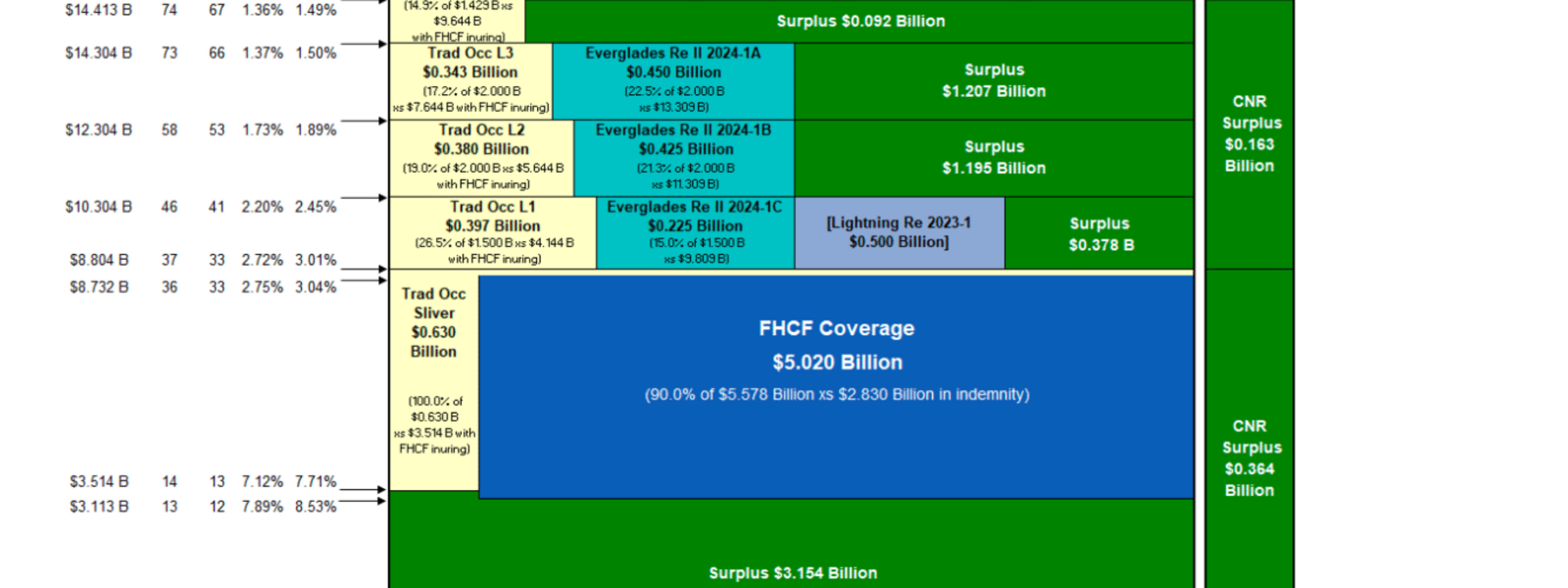1568x588 pixels.
Task: Click the $14.413 B attachment level label
Action: coord(99,10)
